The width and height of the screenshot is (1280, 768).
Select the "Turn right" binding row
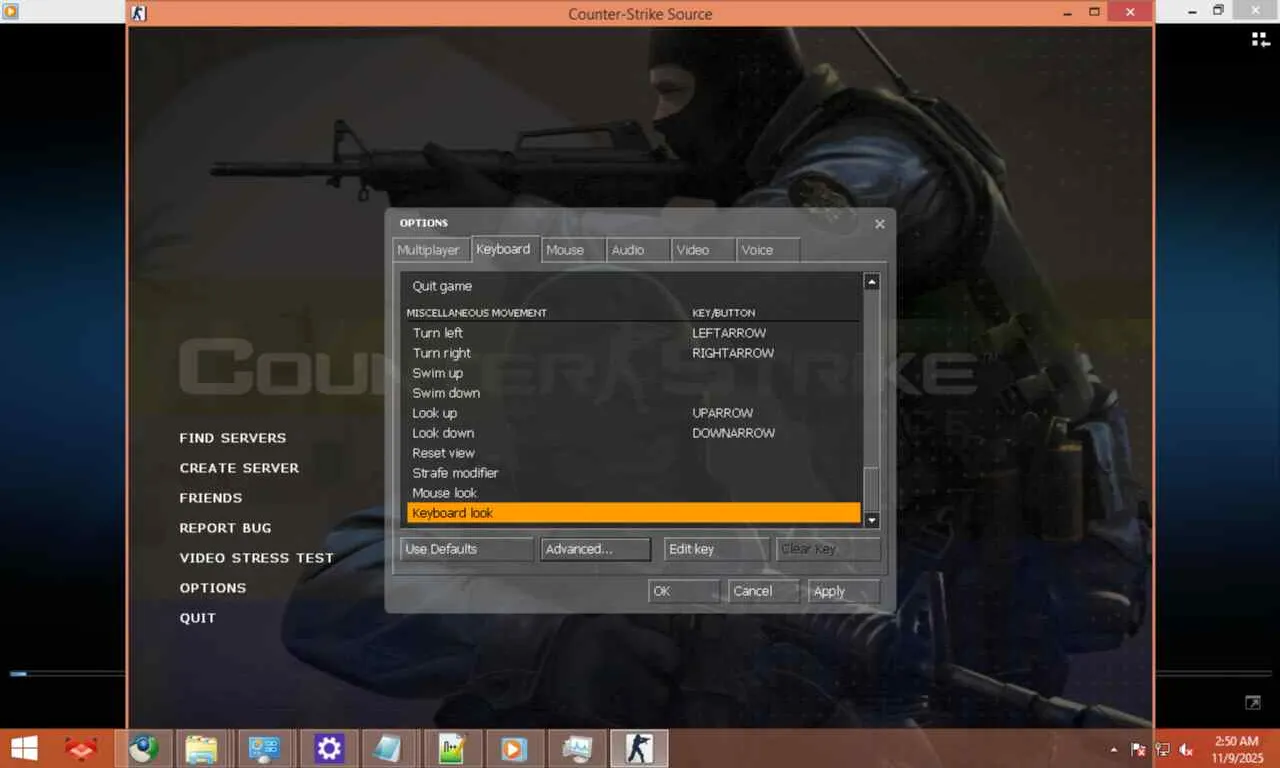tap(633, 353)
